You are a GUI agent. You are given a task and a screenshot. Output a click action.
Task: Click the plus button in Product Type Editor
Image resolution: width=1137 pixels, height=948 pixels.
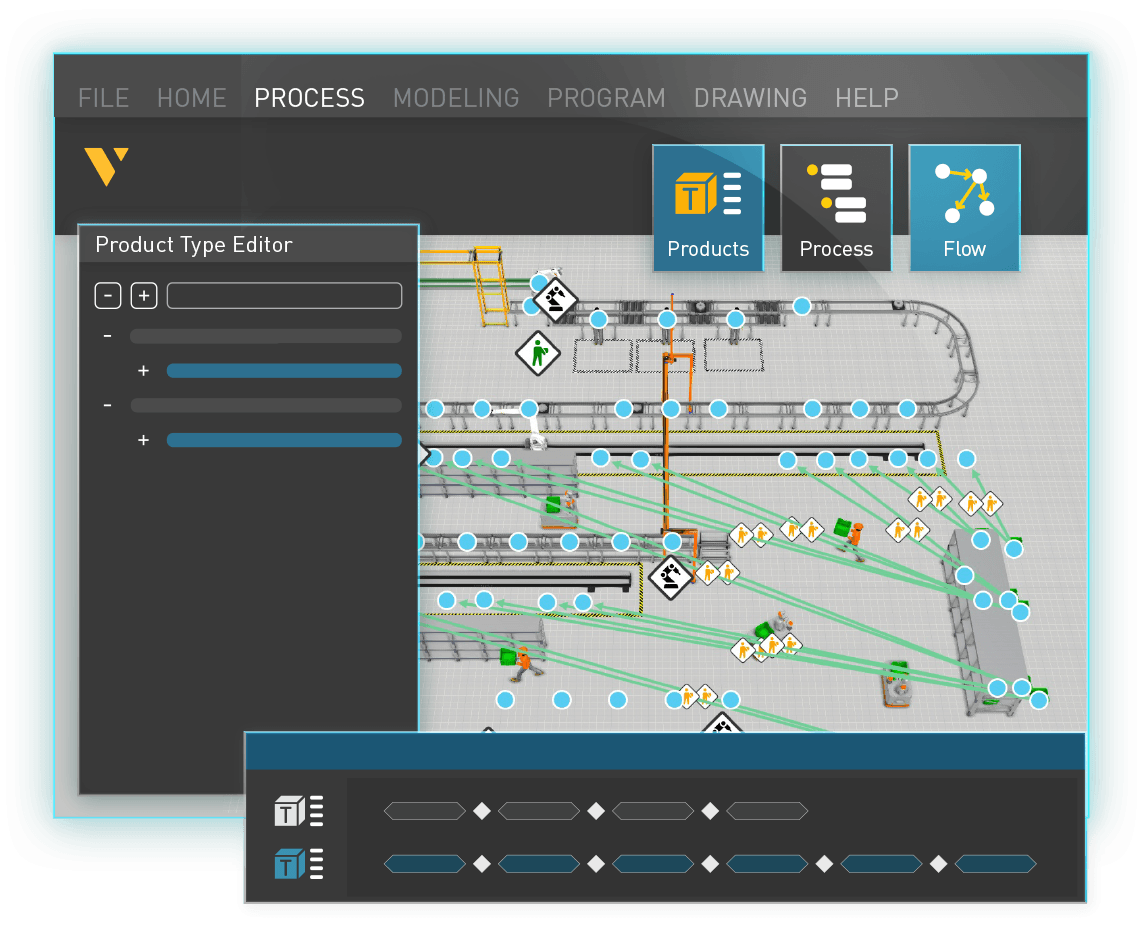144,296
